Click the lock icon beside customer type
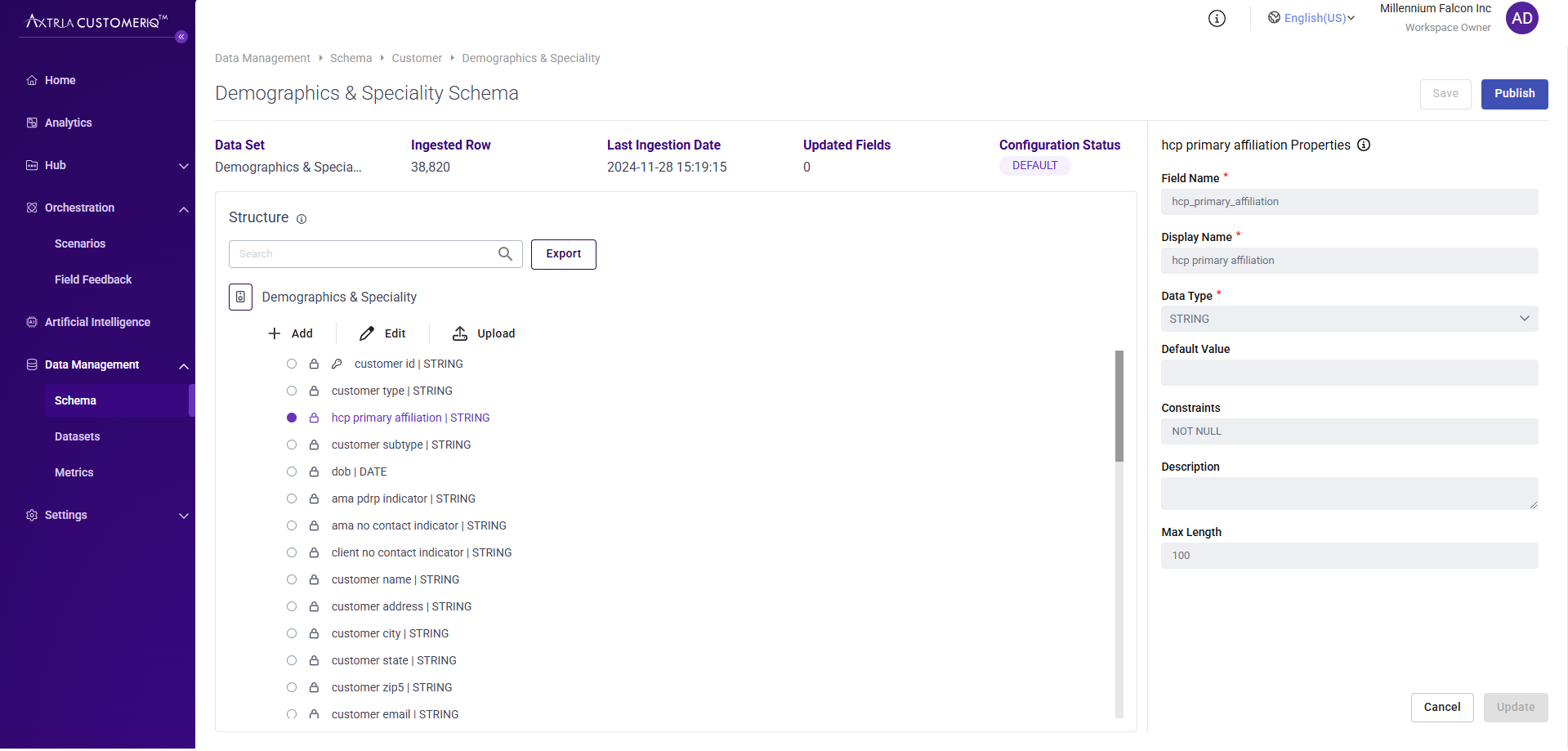Image resolution: width=1568 pixels, height=751 pixels. [x=314, y=391]
